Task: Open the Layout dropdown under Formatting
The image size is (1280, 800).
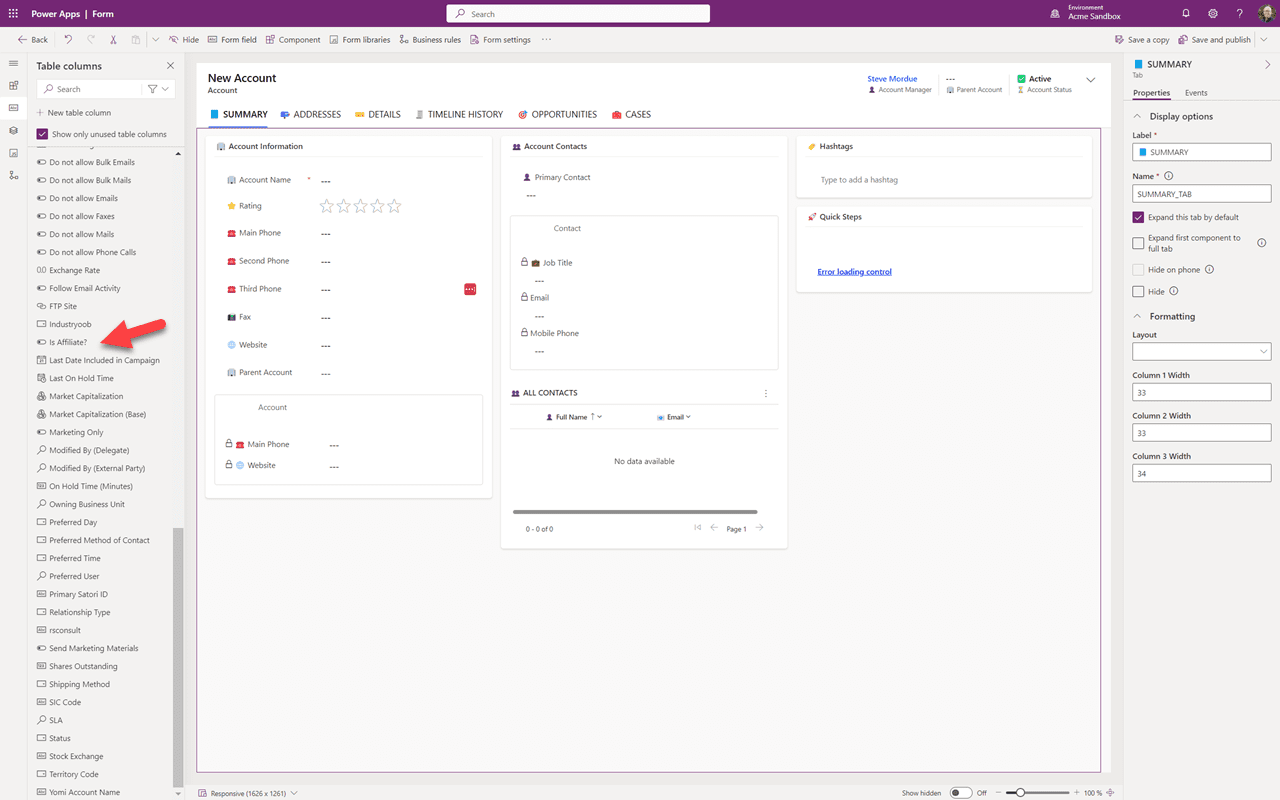Action: point(1201,351)
